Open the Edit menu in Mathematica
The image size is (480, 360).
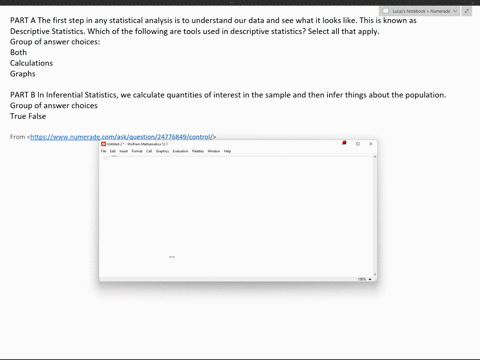tap(113, 151)
